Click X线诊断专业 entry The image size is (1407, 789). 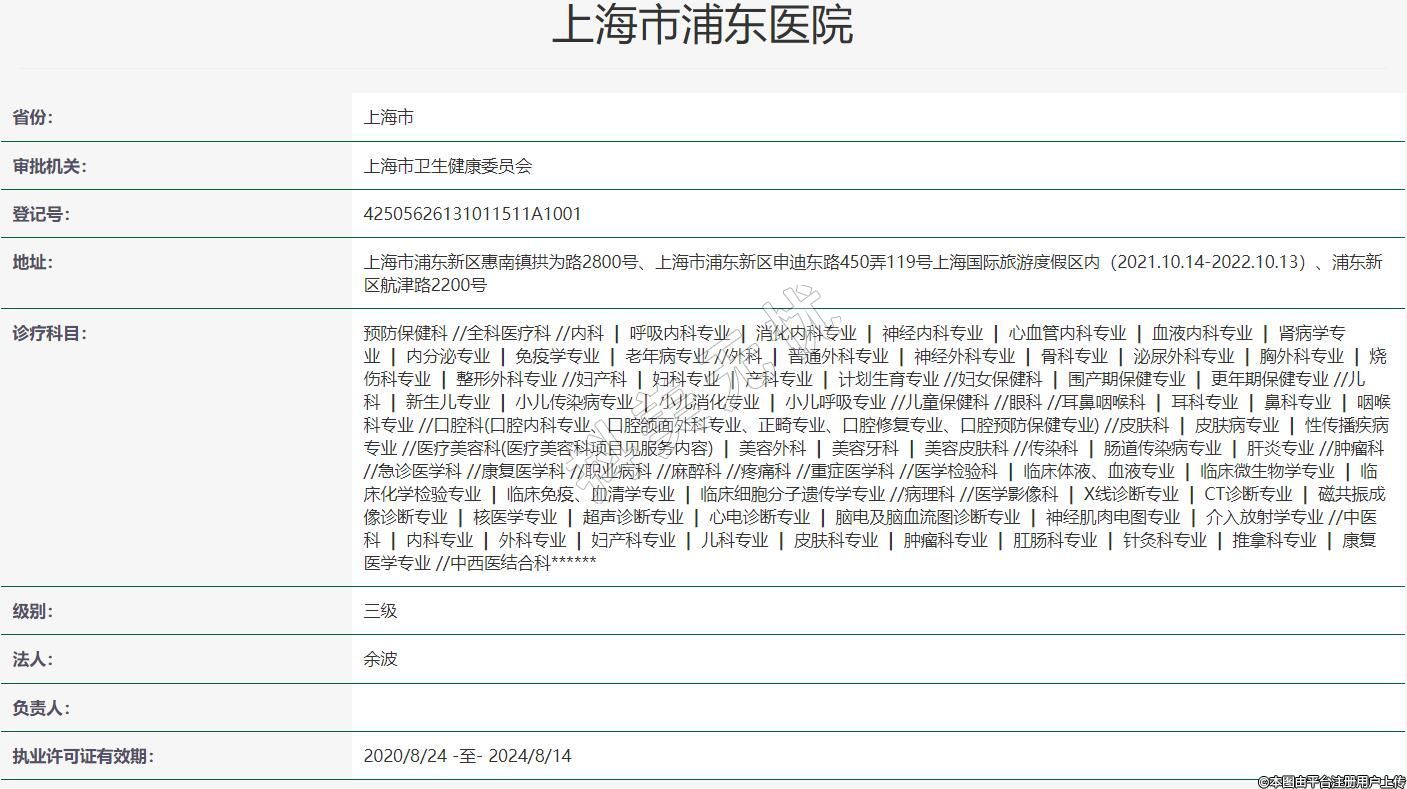point(1131,494)
